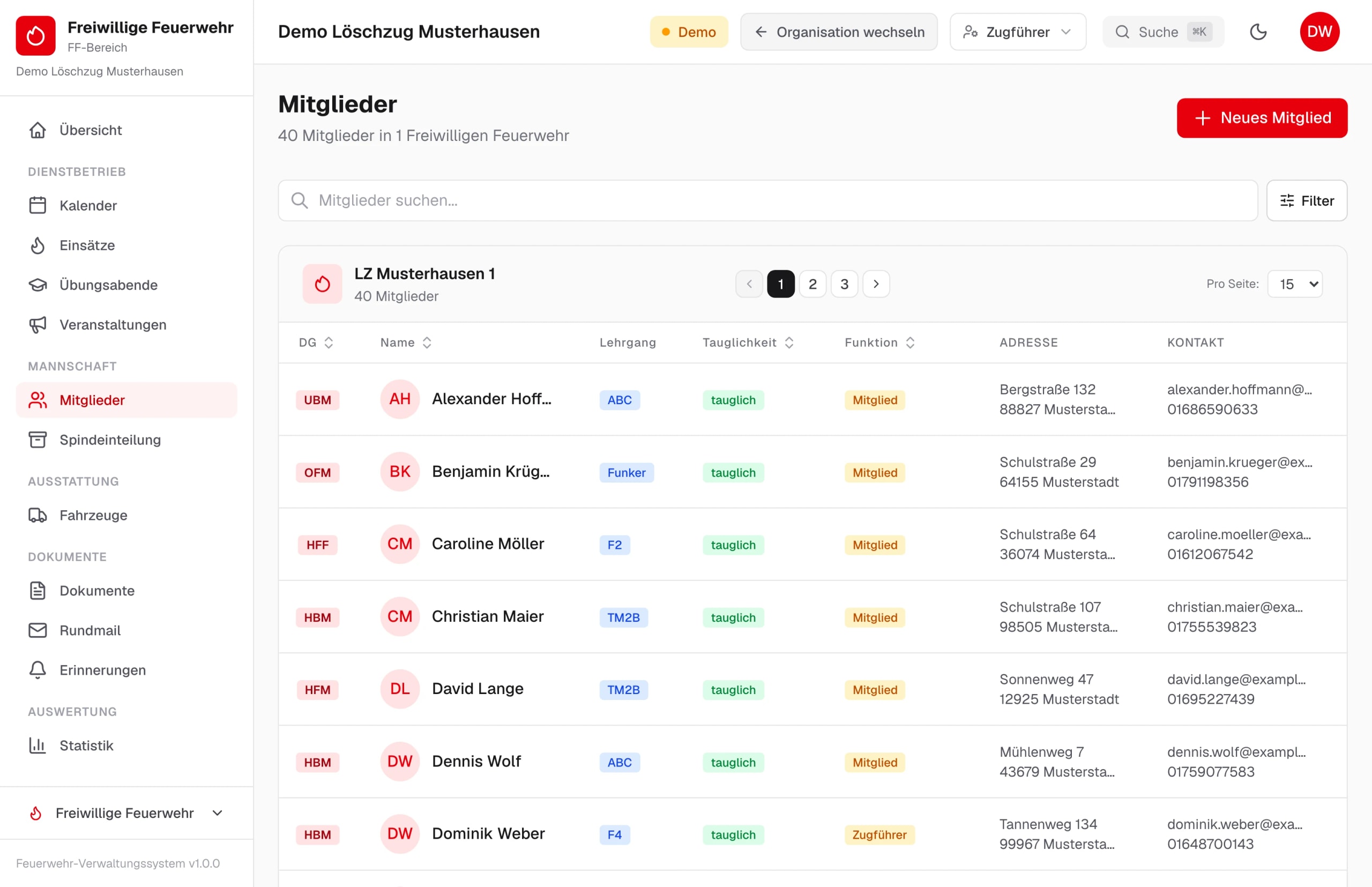The image size is (1372, 887).
Task: Open the DW user avatar menu
Action: pos(1319,32)
